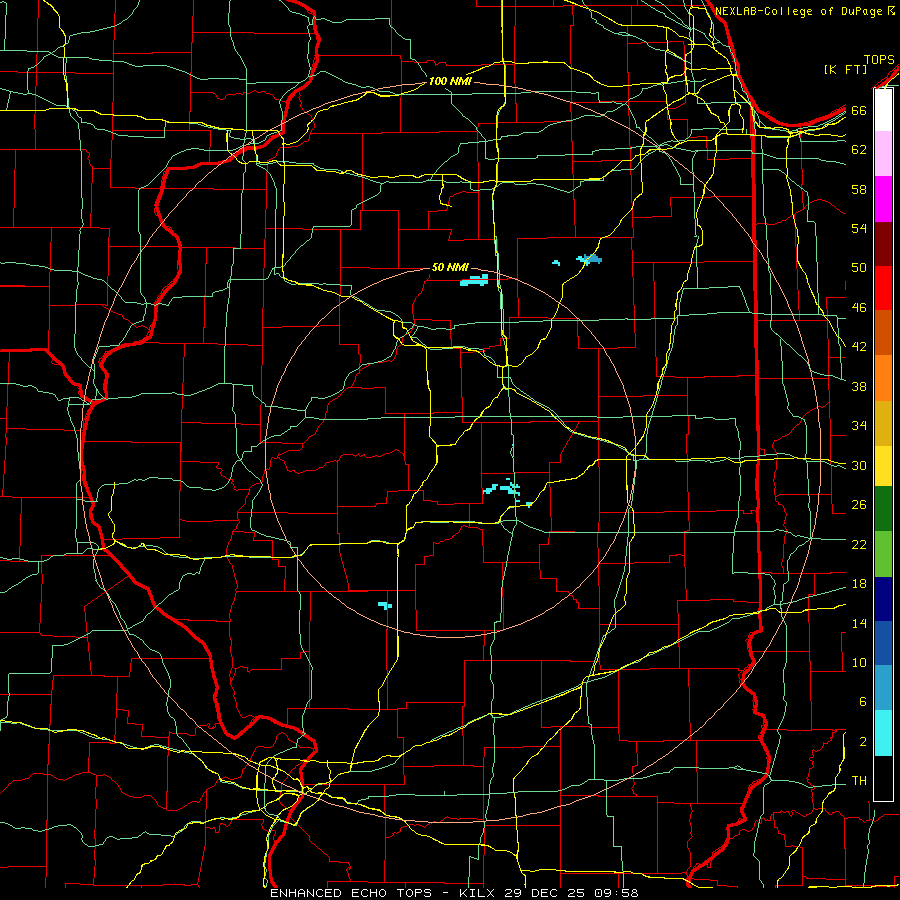This screenshot has height=900, width=900.
Task: Click the dark green 30 kft legend swatch
Action: [883, 509]
